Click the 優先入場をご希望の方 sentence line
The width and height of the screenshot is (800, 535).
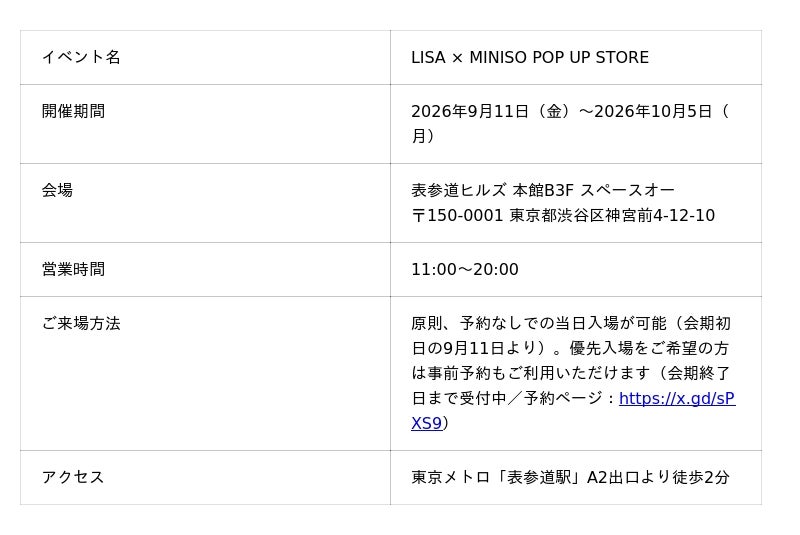pyautogui.click(x=649, y=348)
